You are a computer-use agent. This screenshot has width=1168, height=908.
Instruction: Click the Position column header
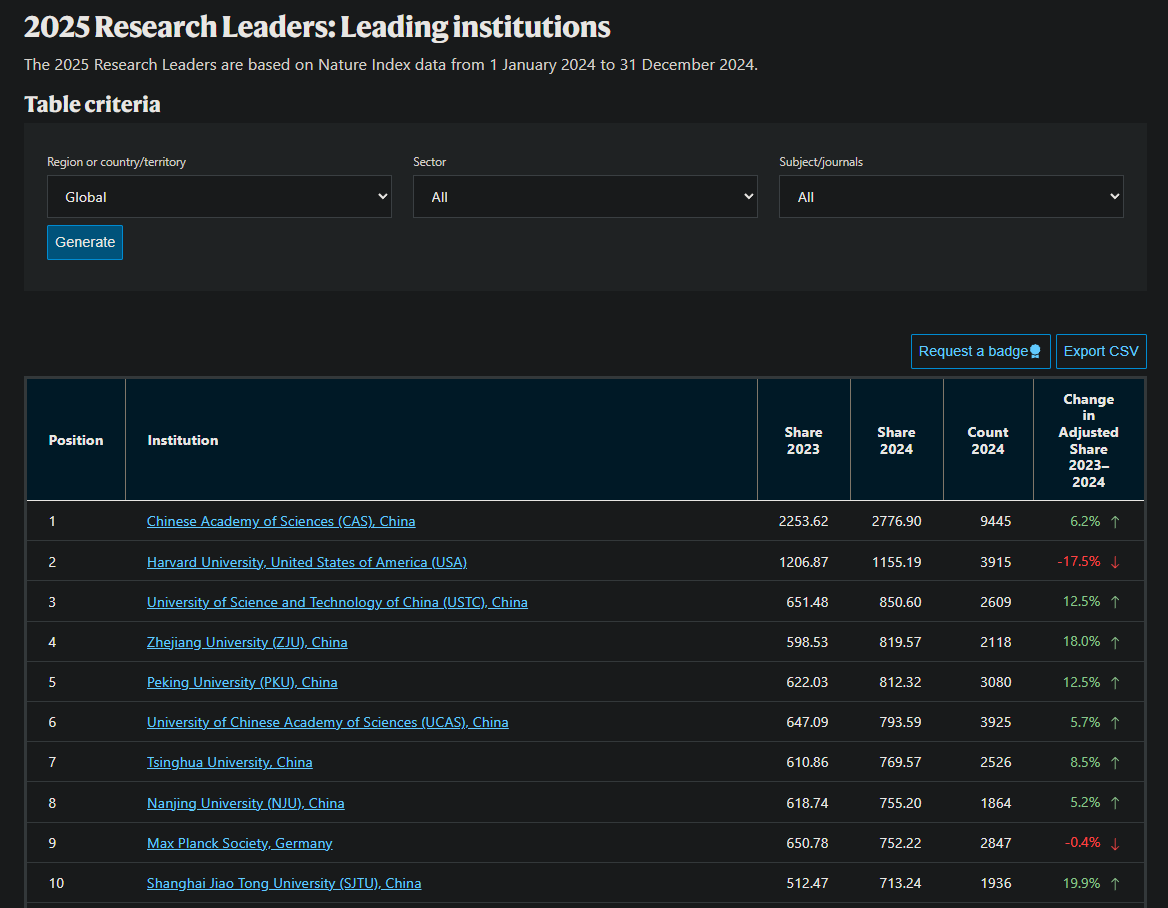tap(76, 440)
